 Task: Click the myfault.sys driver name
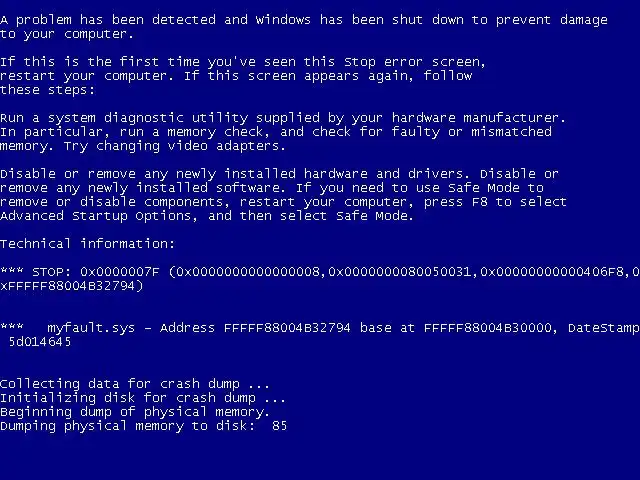[x=91, y=328]
